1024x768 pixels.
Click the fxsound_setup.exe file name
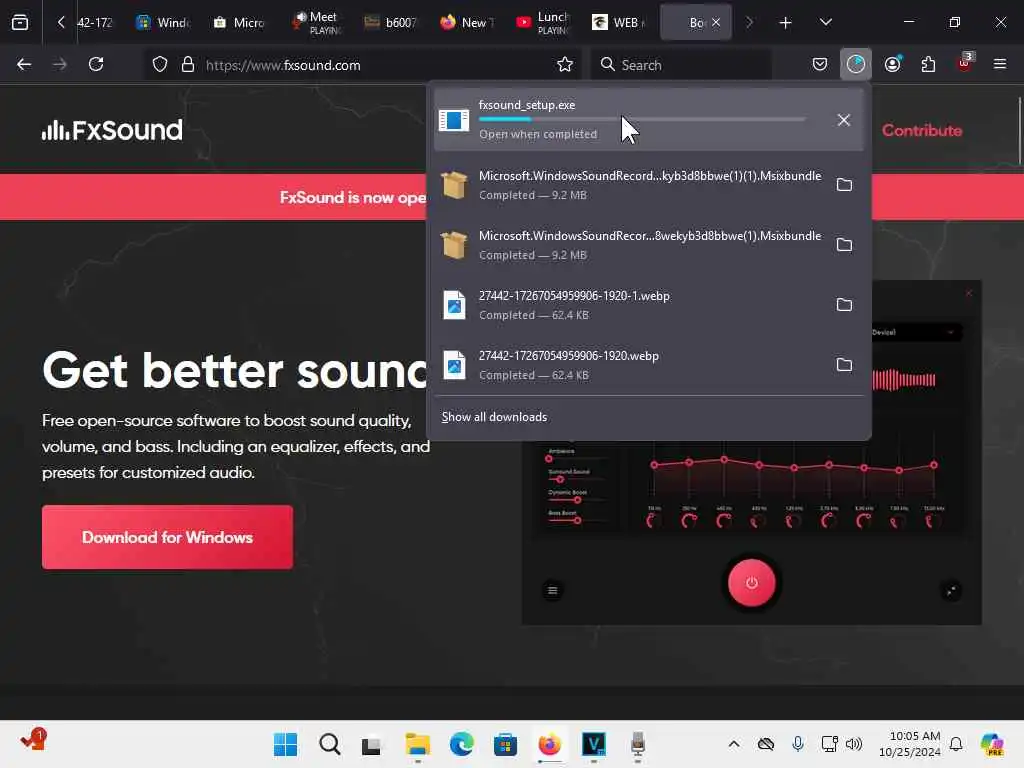[527, 105]
